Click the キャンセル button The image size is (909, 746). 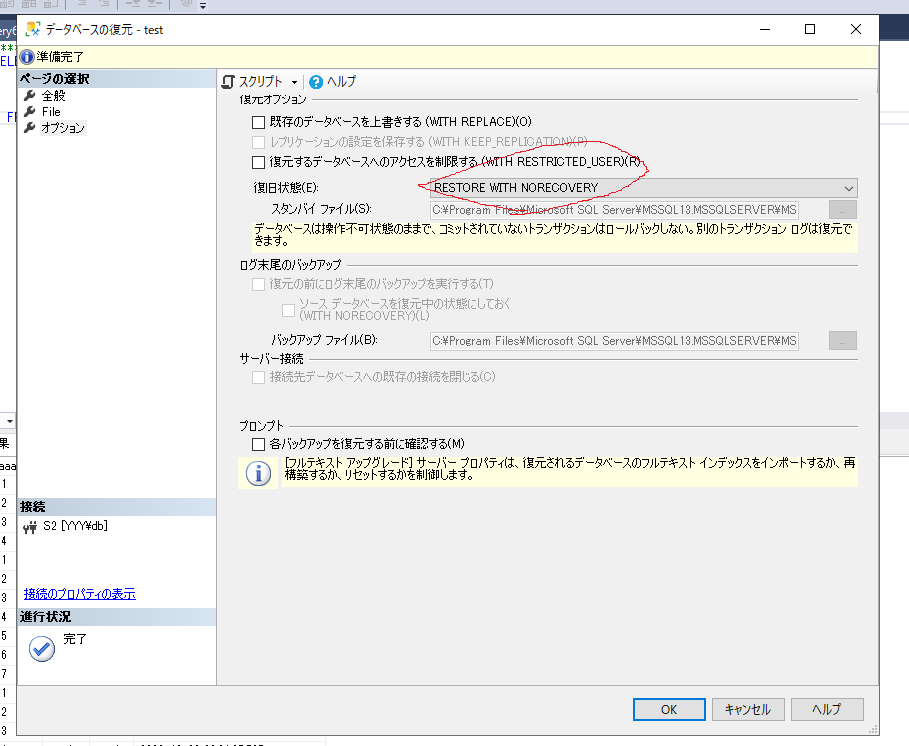pos(748,709)
